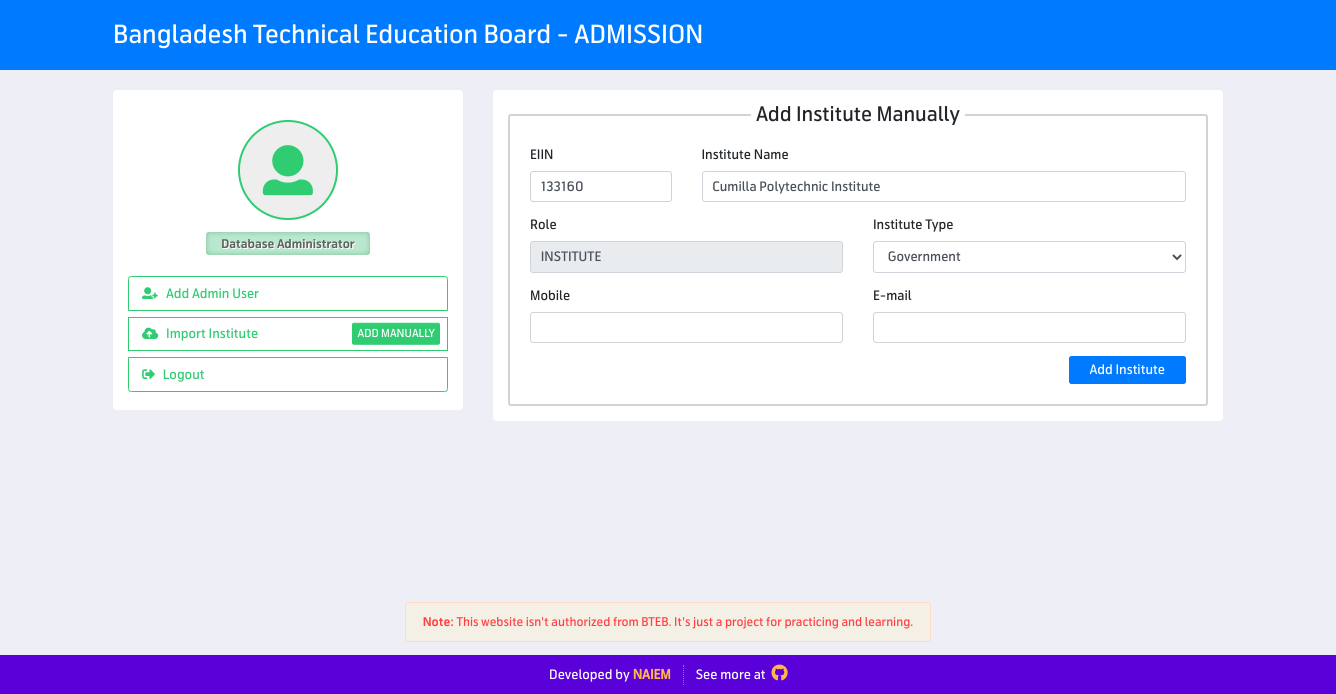Click the green profile avatar icon
1336x694 pixels.
(287, 170)
